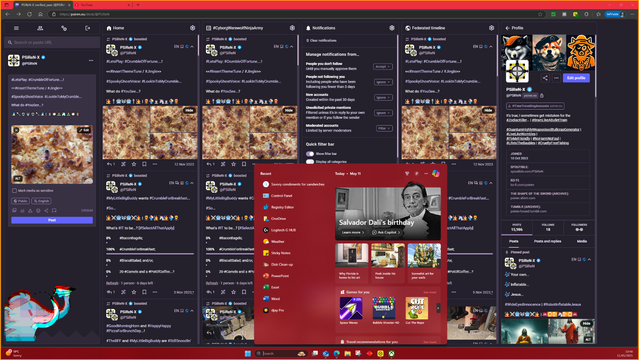Open Unsolicited private mentions dropdown
This screenshot has height=360, width=639.
pyautogui.click(x=383, y=113)
